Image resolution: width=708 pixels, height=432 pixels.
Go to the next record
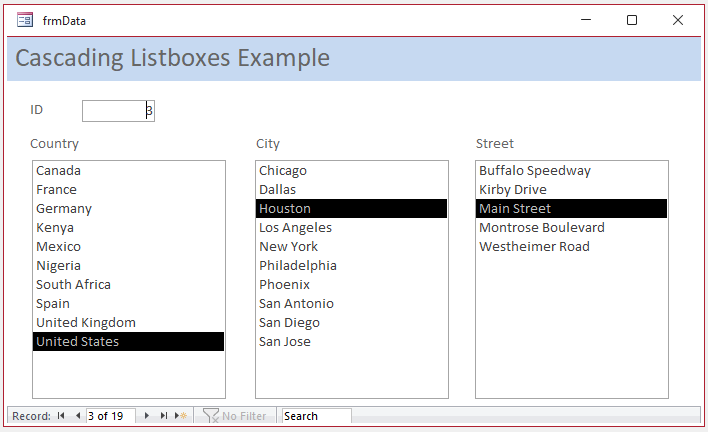pos(146,416)
